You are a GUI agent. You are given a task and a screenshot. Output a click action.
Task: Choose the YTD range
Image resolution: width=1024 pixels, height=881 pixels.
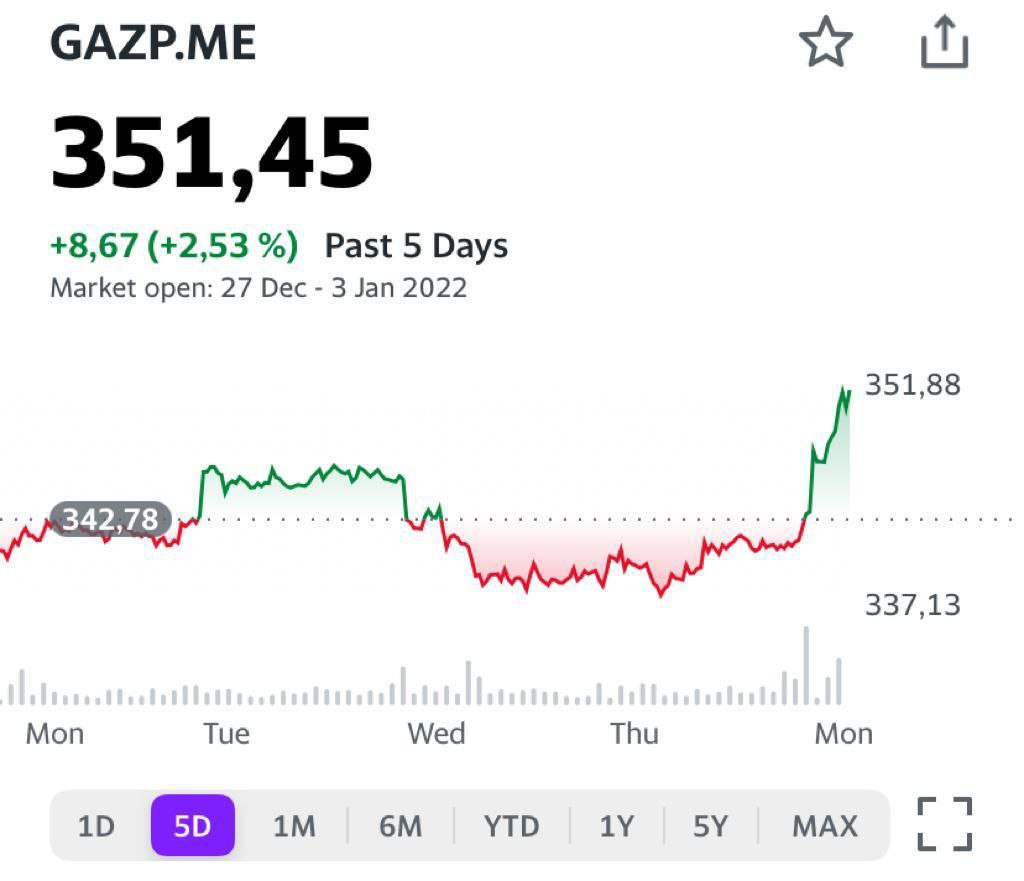pyautogui.click(x=511, y=826)
